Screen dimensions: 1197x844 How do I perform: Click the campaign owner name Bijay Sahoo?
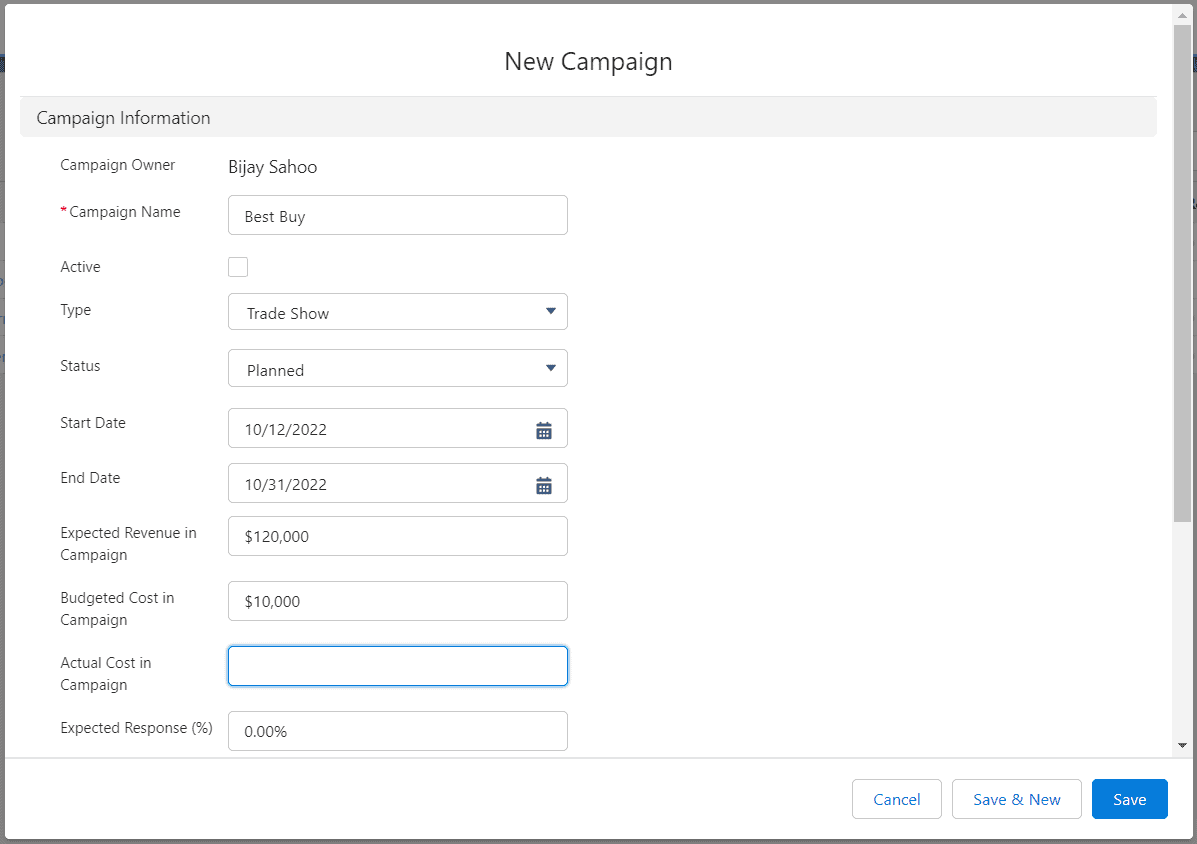(x=272, y=166)
